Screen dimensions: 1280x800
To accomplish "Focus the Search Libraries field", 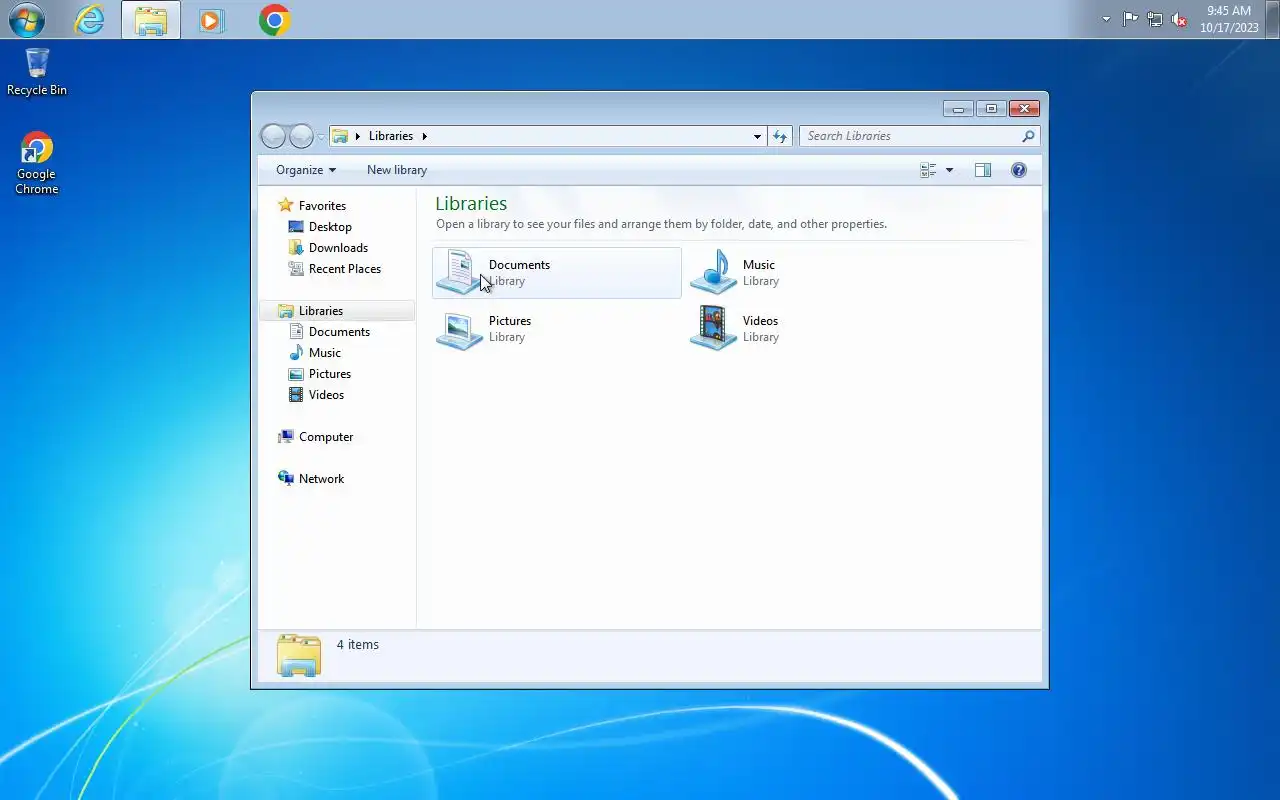I will coord(920,136).
